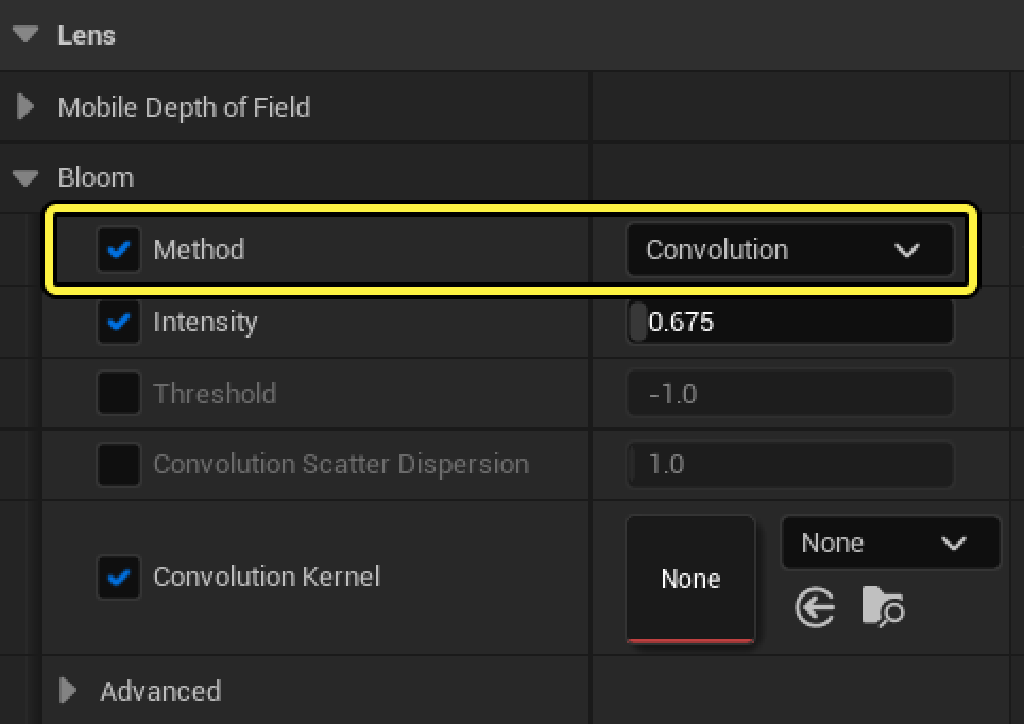Click the use selected asset arrow icon
1024x724 pixels.
pyautogui.click(x=815, y=607)
